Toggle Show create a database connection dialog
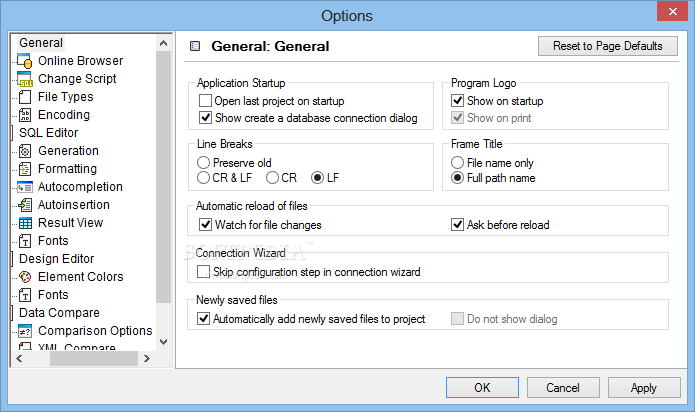 pyautogui.click(x=205, y=118)
